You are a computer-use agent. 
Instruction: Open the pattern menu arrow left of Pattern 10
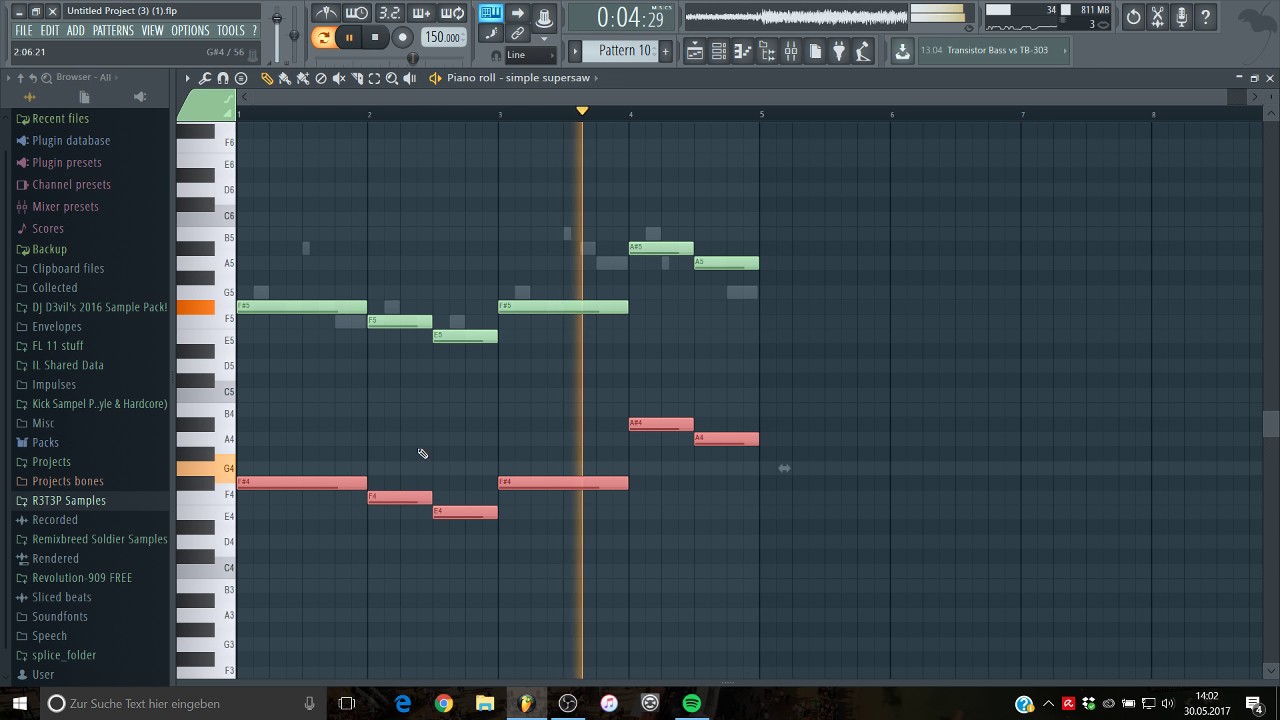tap(574, 51)
